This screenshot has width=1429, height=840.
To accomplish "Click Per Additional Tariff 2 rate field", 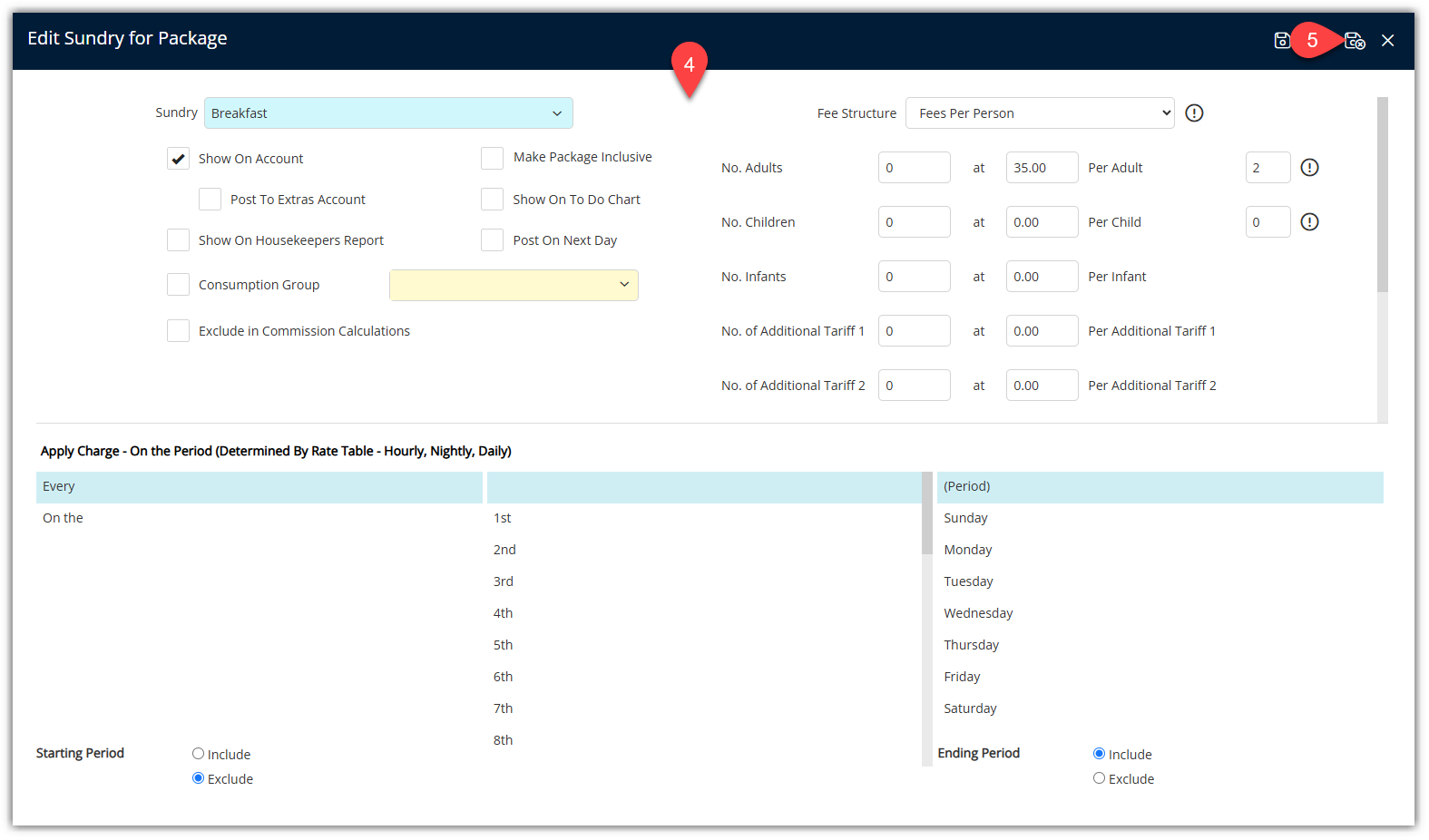I will point(1042,385).
